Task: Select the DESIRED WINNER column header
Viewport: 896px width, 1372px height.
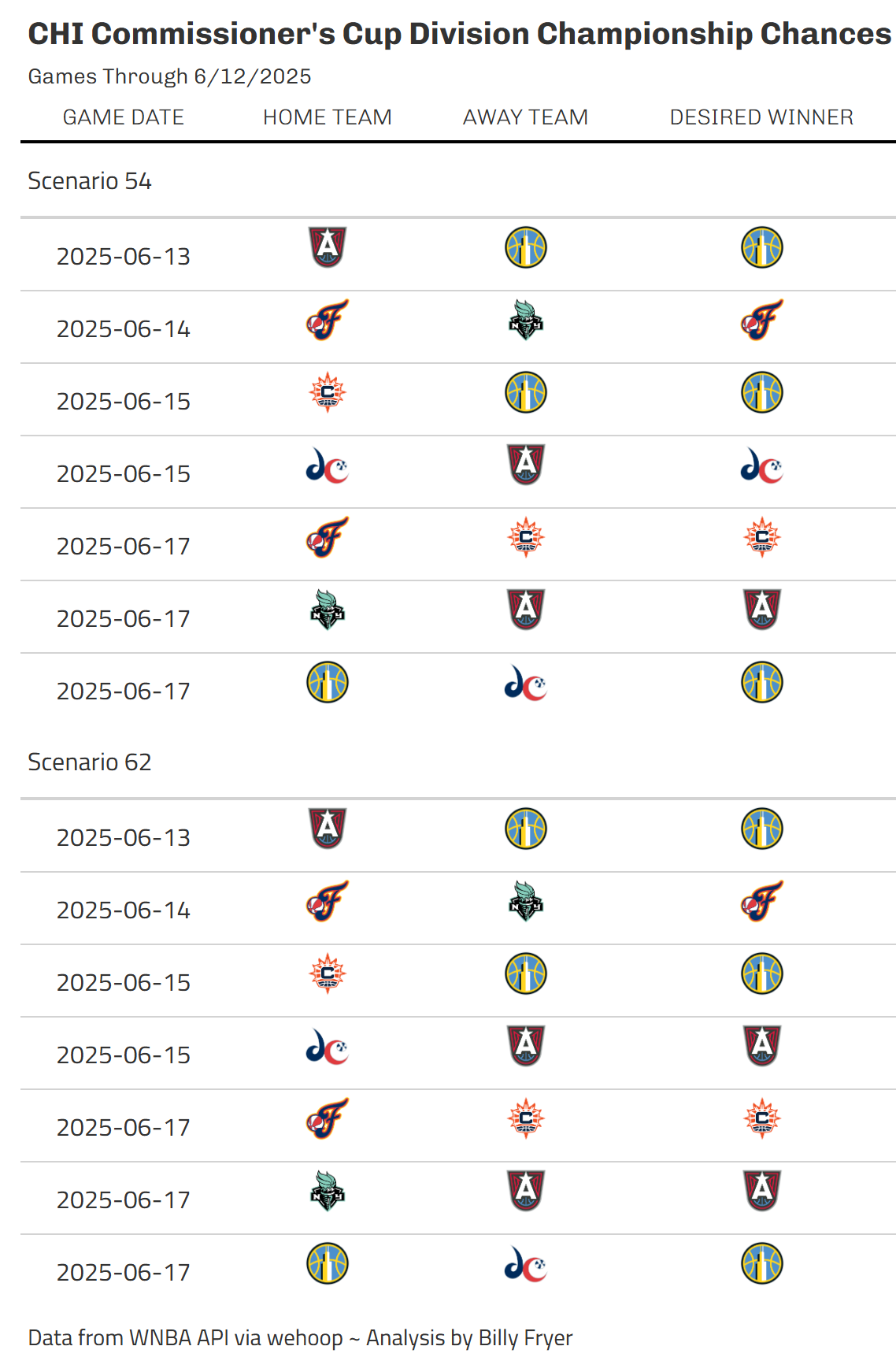Action: 762,117
